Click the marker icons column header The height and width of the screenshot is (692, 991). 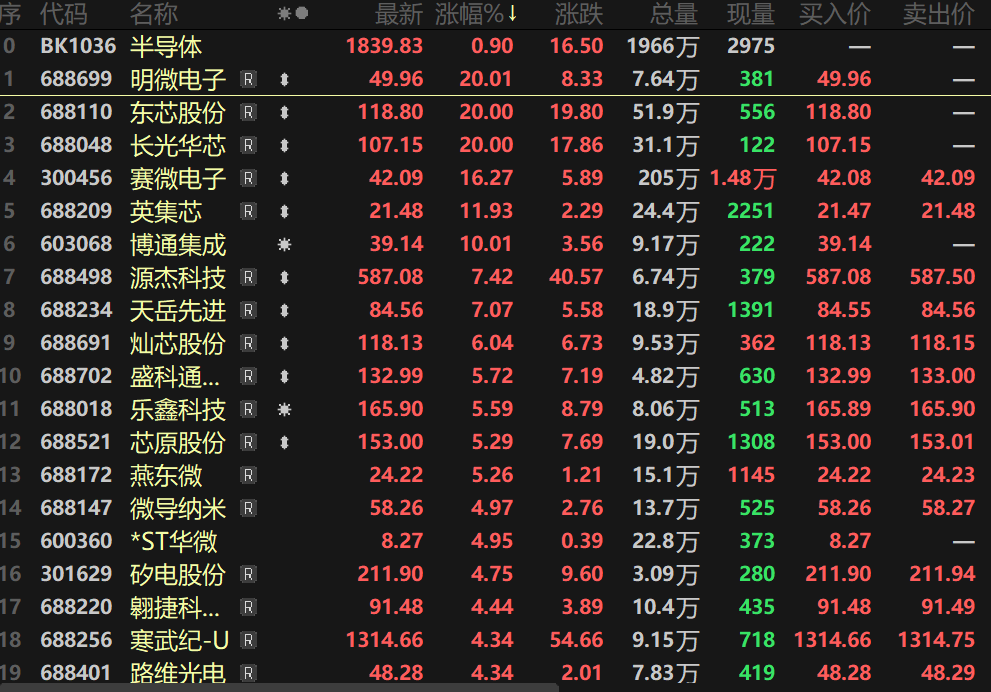click(x=293, y=13)
